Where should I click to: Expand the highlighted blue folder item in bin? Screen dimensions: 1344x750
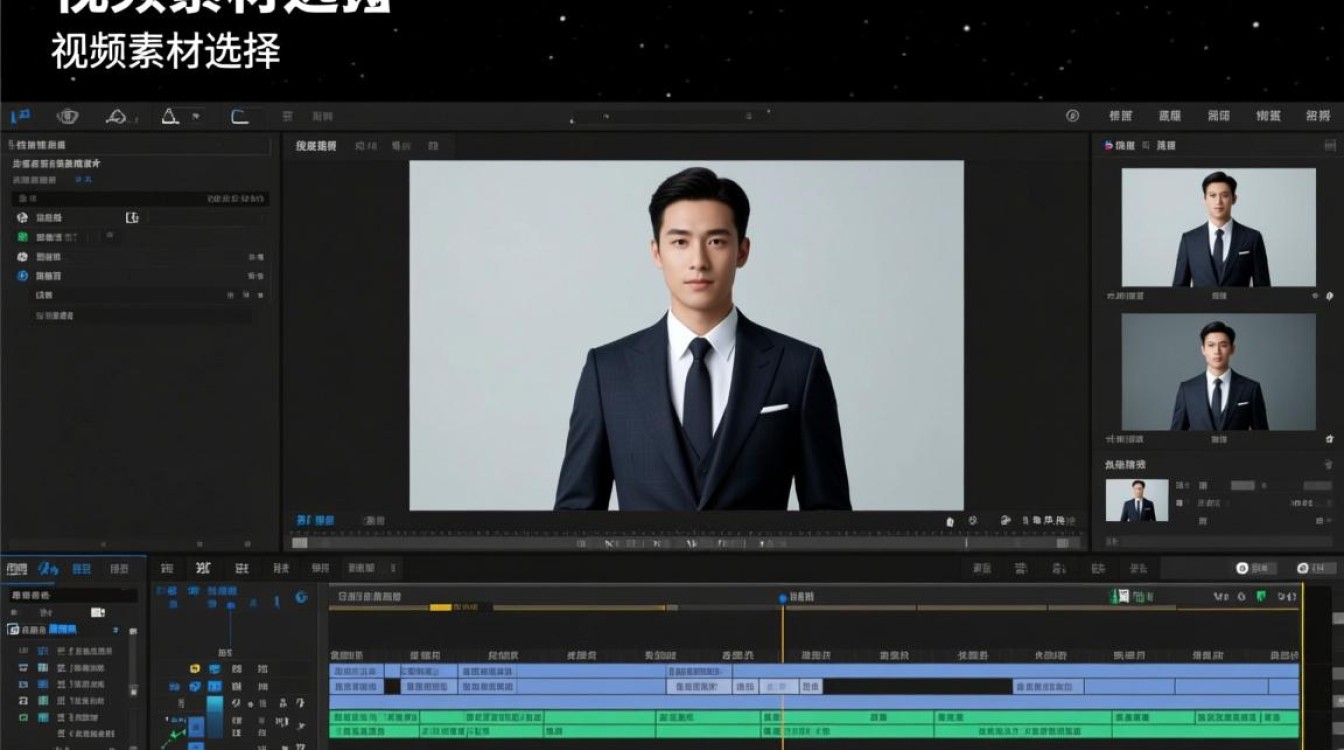[x=63, y=629]
